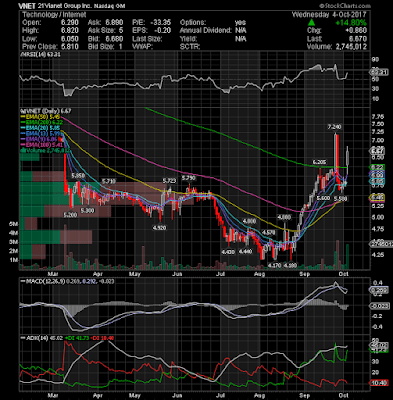Image resolution: width=393 pixels, height=400 pixels.
Task: Select the EPS value -0.20
Action: (x=163, y=31)
